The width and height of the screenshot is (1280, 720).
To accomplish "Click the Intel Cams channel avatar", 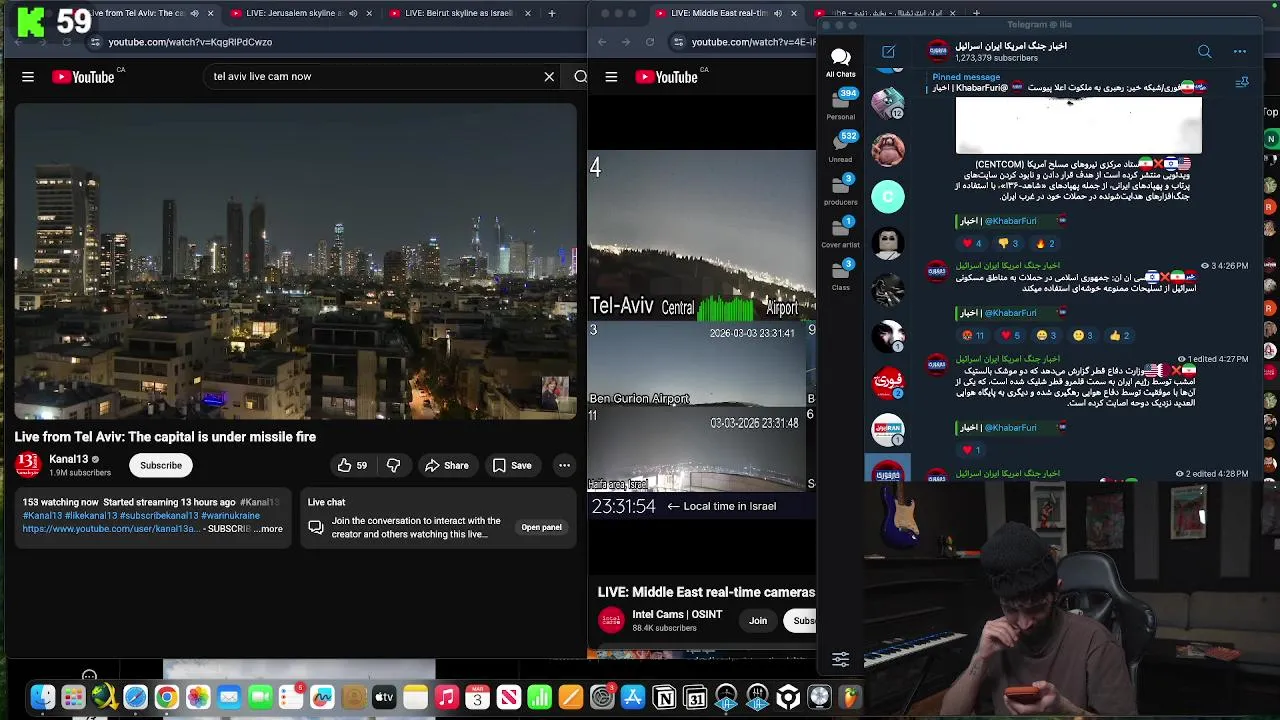I will pos(611,621).
